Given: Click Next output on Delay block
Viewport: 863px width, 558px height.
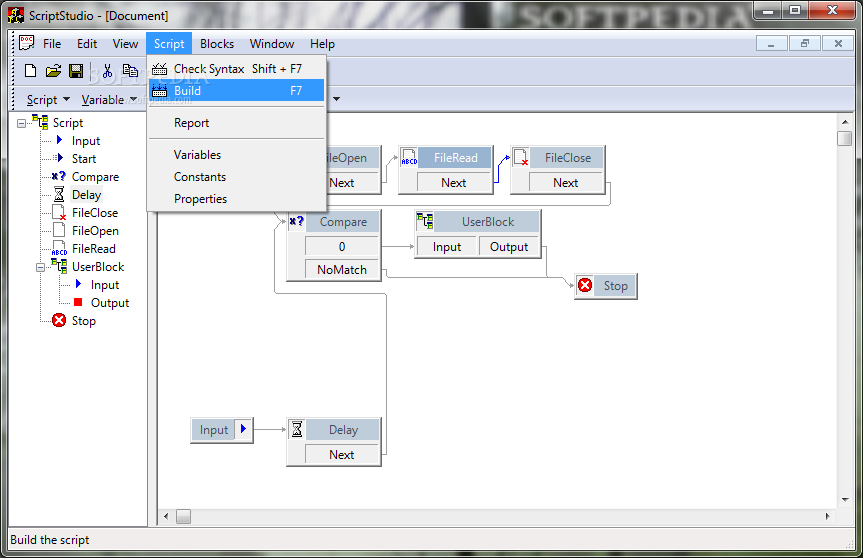Looking at the screenshot, I should [x=342, y=454].
